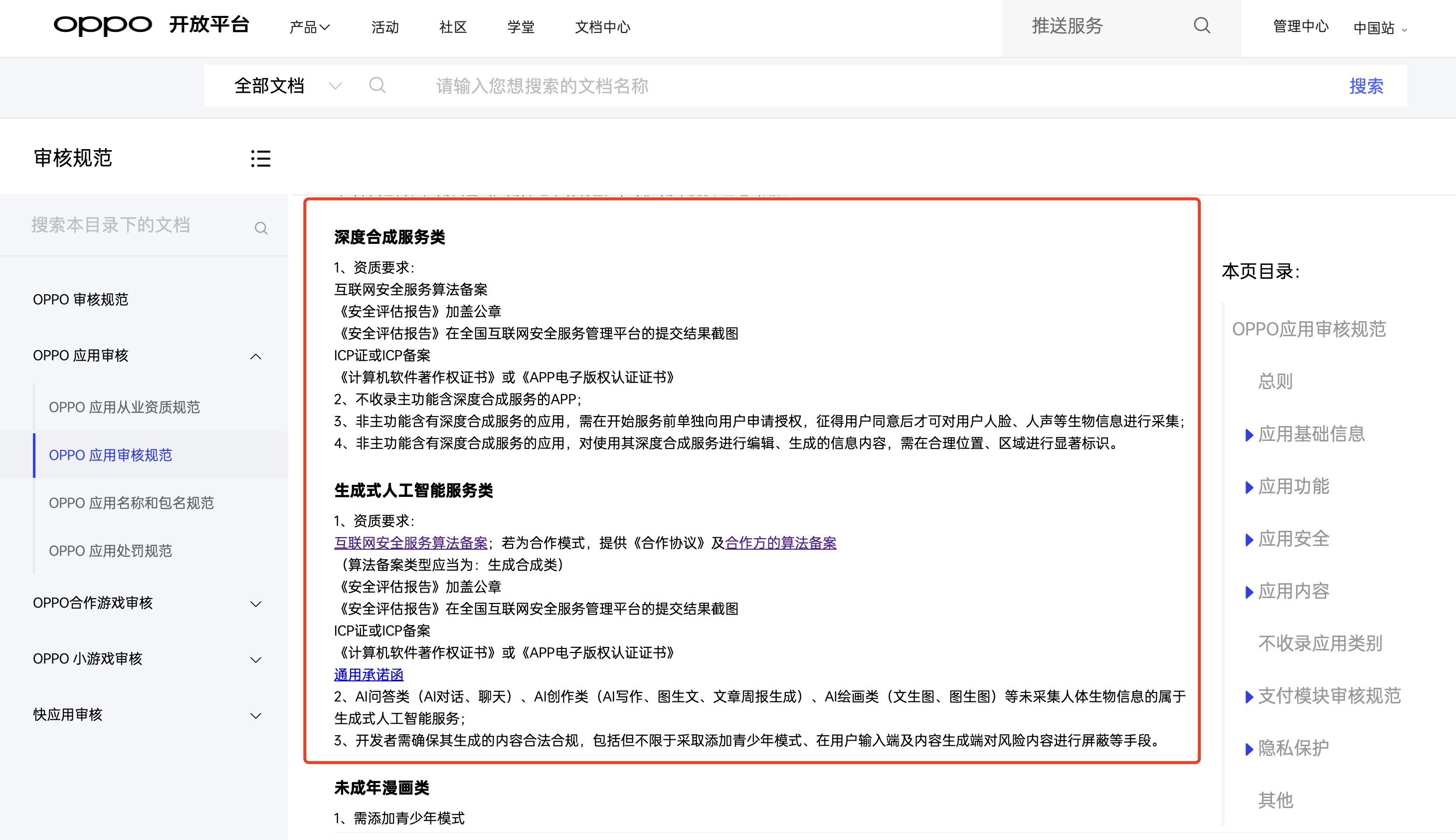Jump to 总则 in page directory
This screenshot has height=840, width=1456.
[1275, 382]
